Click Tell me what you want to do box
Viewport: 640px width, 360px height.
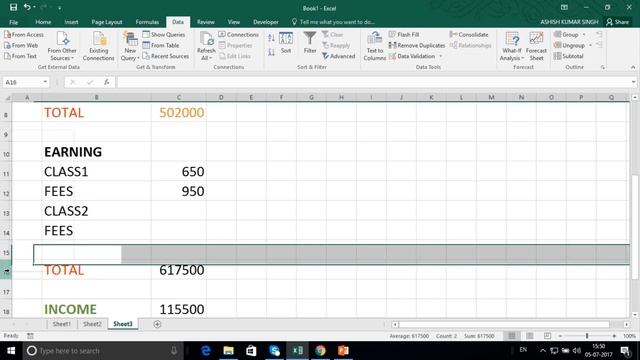click(x=333, y=22)
